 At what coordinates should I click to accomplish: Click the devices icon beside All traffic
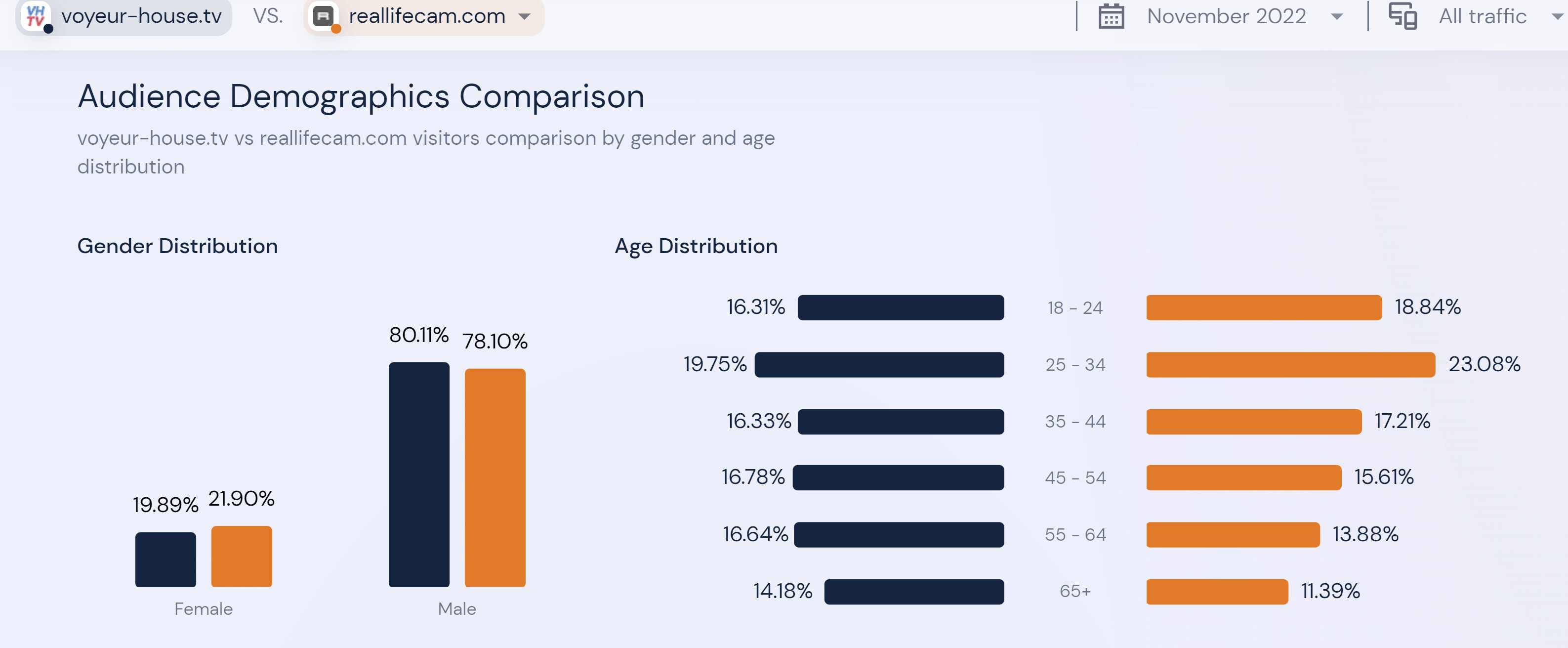[1402, 16]
